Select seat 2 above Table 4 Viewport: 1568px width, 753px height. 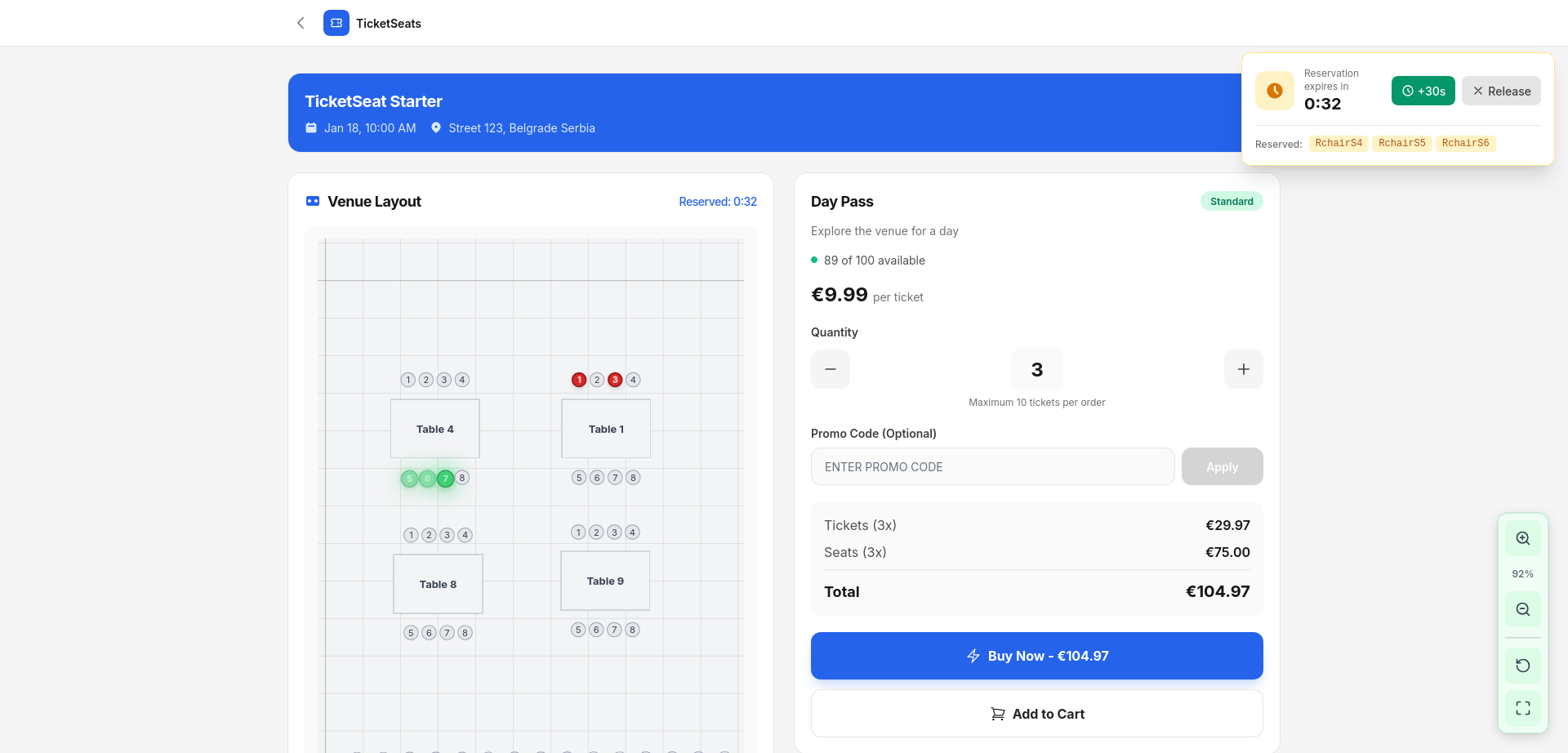point(426,380)
